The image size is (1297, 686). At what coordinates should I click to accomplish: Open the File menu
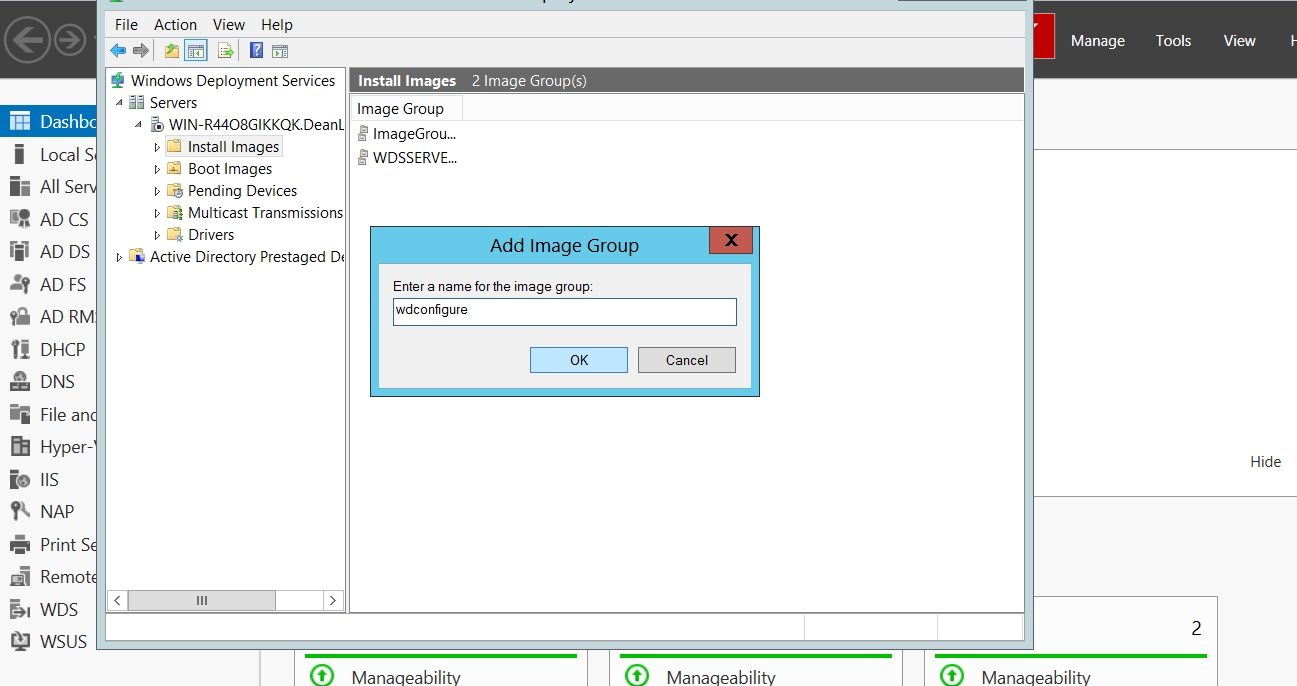pos(126,24)
